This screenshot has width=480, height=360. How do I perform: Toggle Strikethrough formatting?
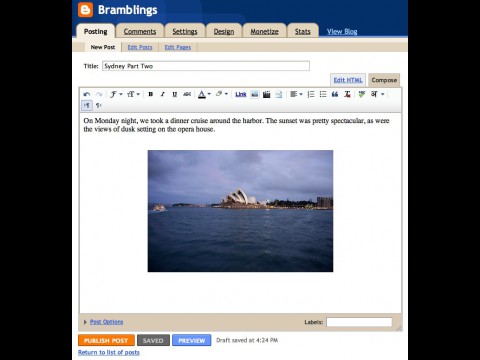(187, 94)
